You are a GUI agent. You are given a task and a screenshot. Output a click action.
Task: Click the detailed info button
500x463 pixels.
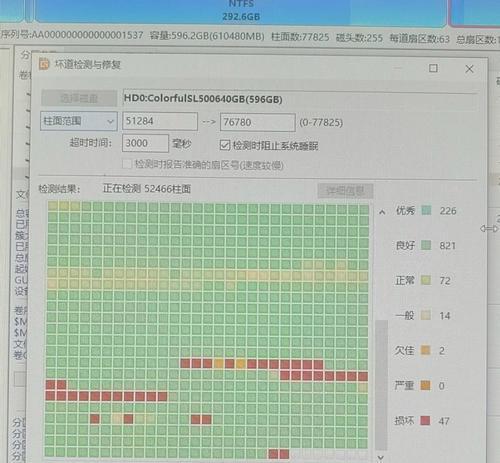tap(345, 191)
